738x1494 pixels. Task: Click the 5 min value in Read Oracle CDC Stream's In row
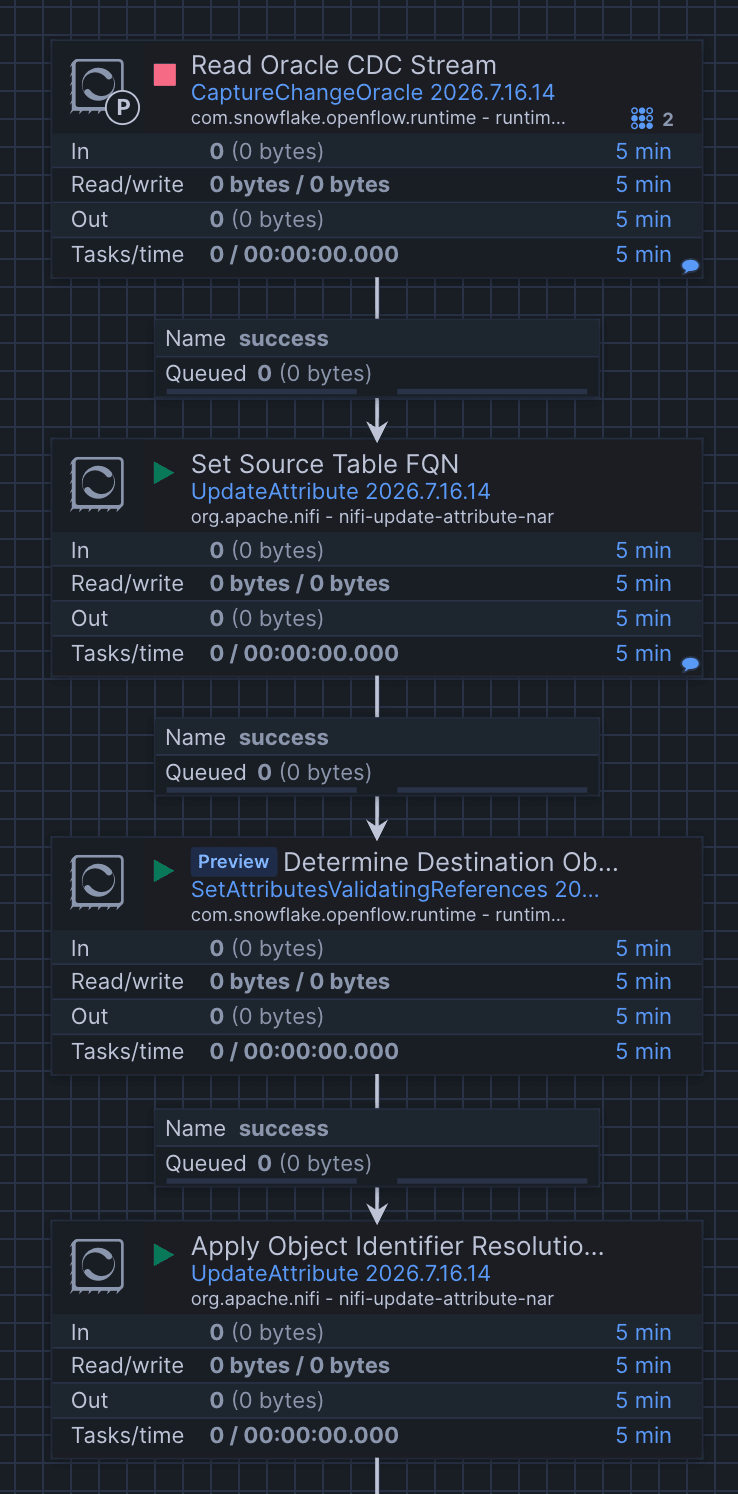point(643,151)
